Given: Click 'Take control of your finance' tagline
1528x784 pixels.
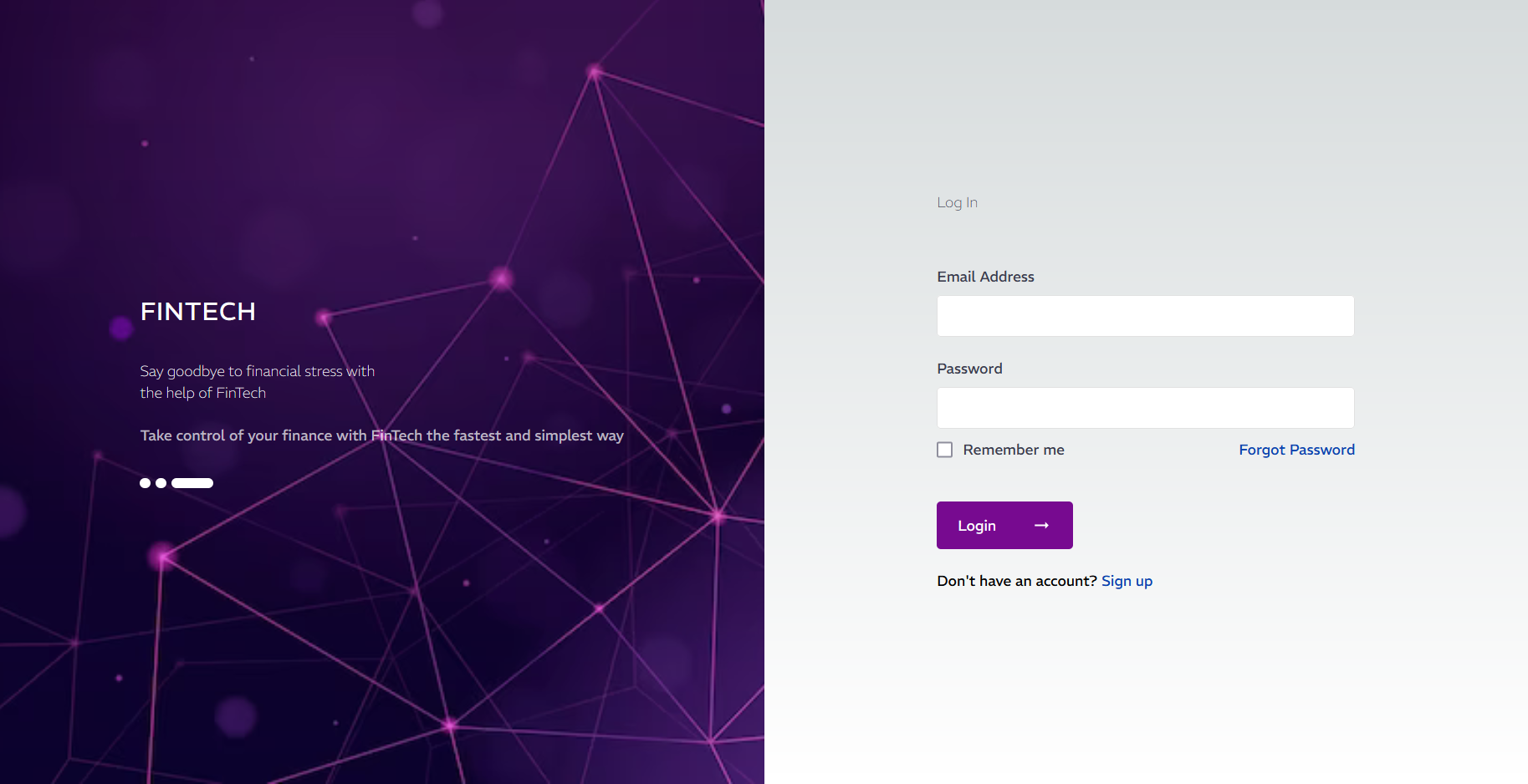Looking at the screenshot, I should [x=382, y=435].
